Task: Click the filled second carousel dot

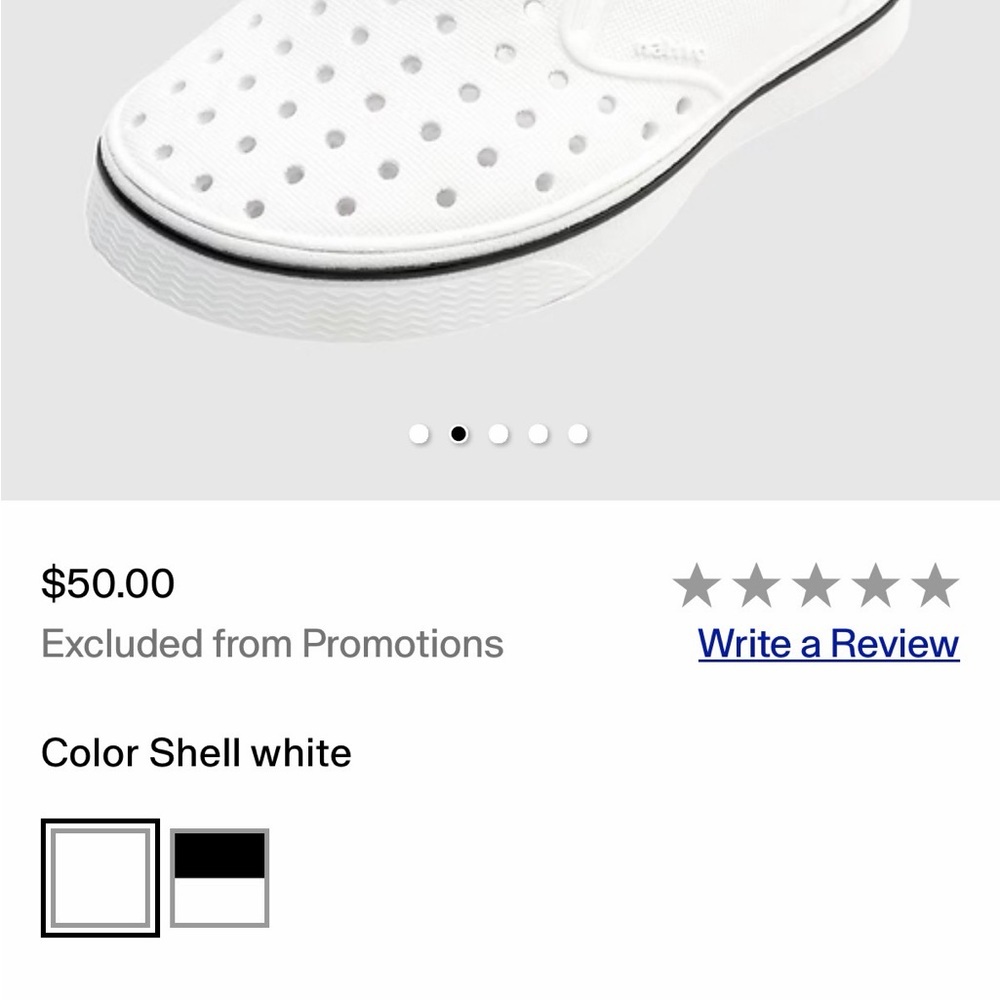Action: [460, 434]
